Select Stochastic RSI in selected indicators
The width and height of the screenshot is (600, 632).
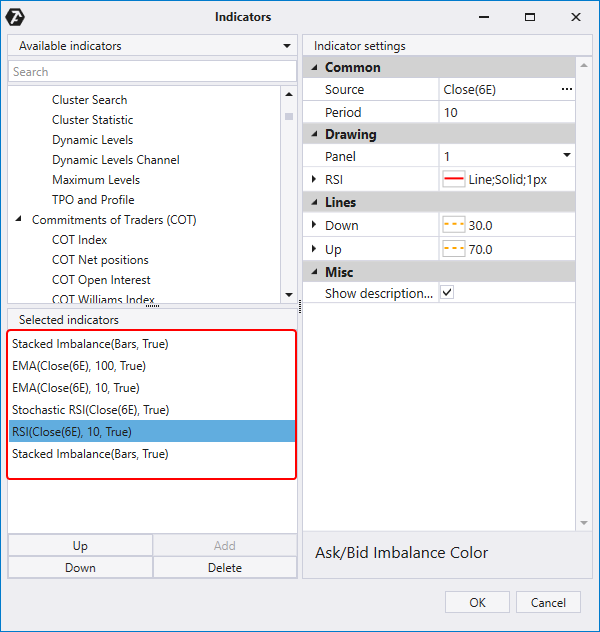(x=90, y=410)
